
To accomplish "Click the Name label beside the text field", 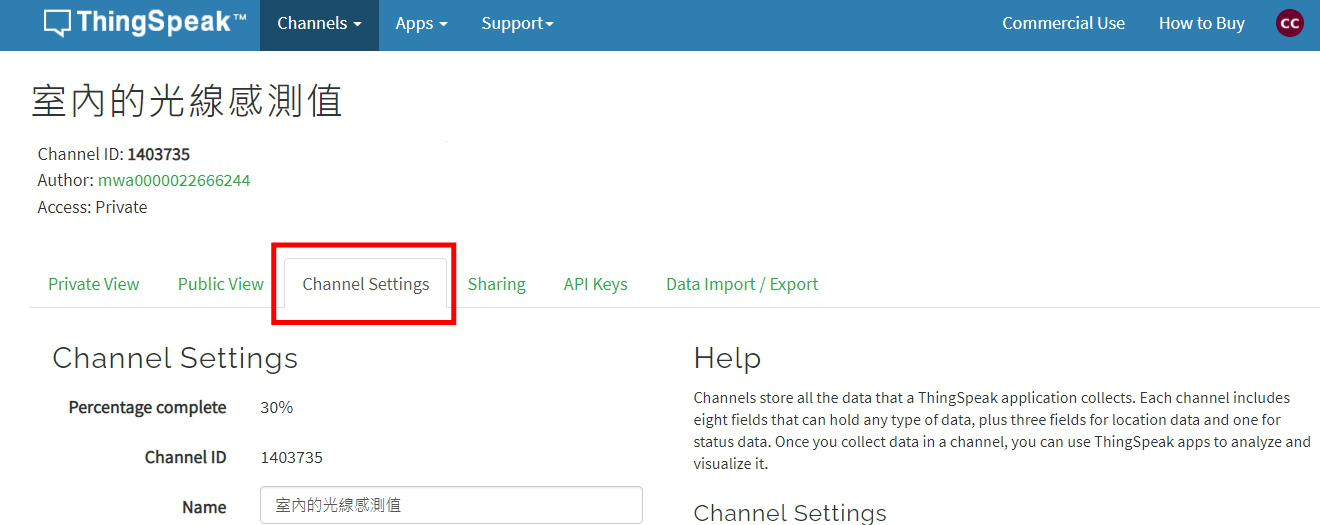I will click(x=204, y=507).
